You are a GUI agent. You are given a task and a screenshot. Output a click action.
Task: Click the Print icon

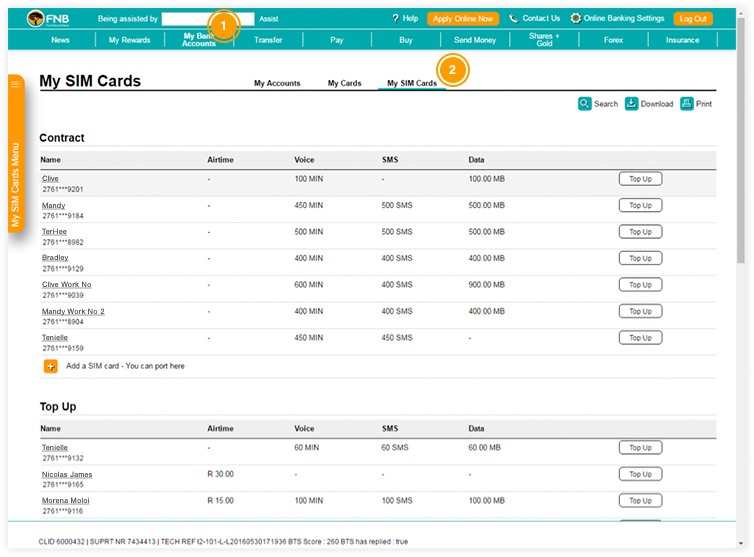click(x=687, y=103)
